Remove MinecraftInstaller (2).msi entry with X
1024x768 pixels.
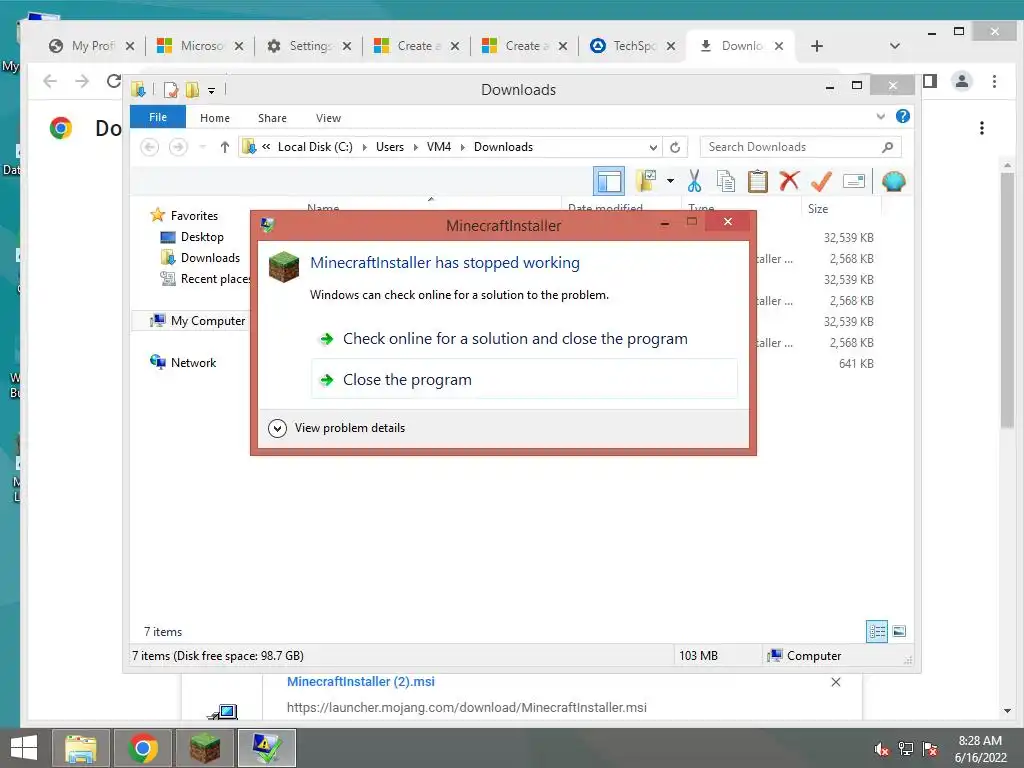coord(835,682)
